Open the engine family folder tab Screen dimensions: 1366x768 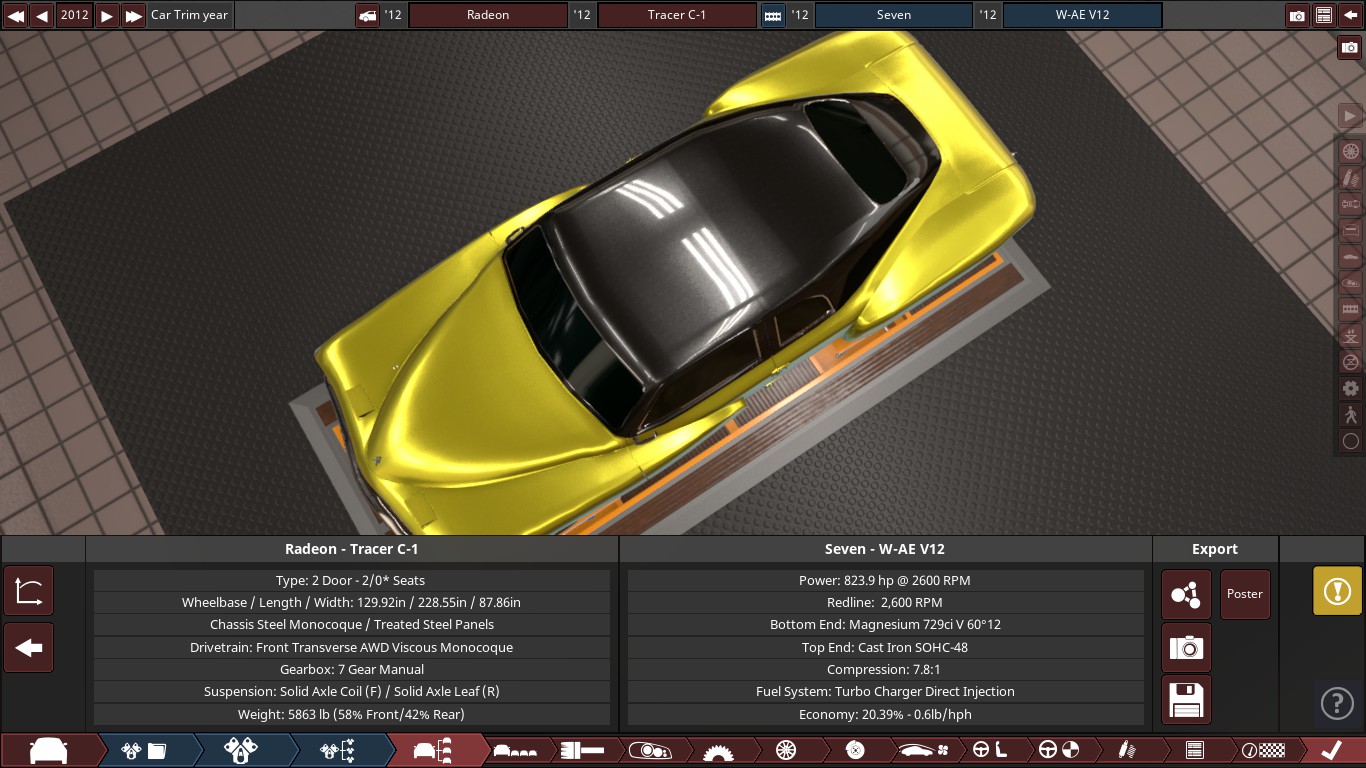point(145,751)
